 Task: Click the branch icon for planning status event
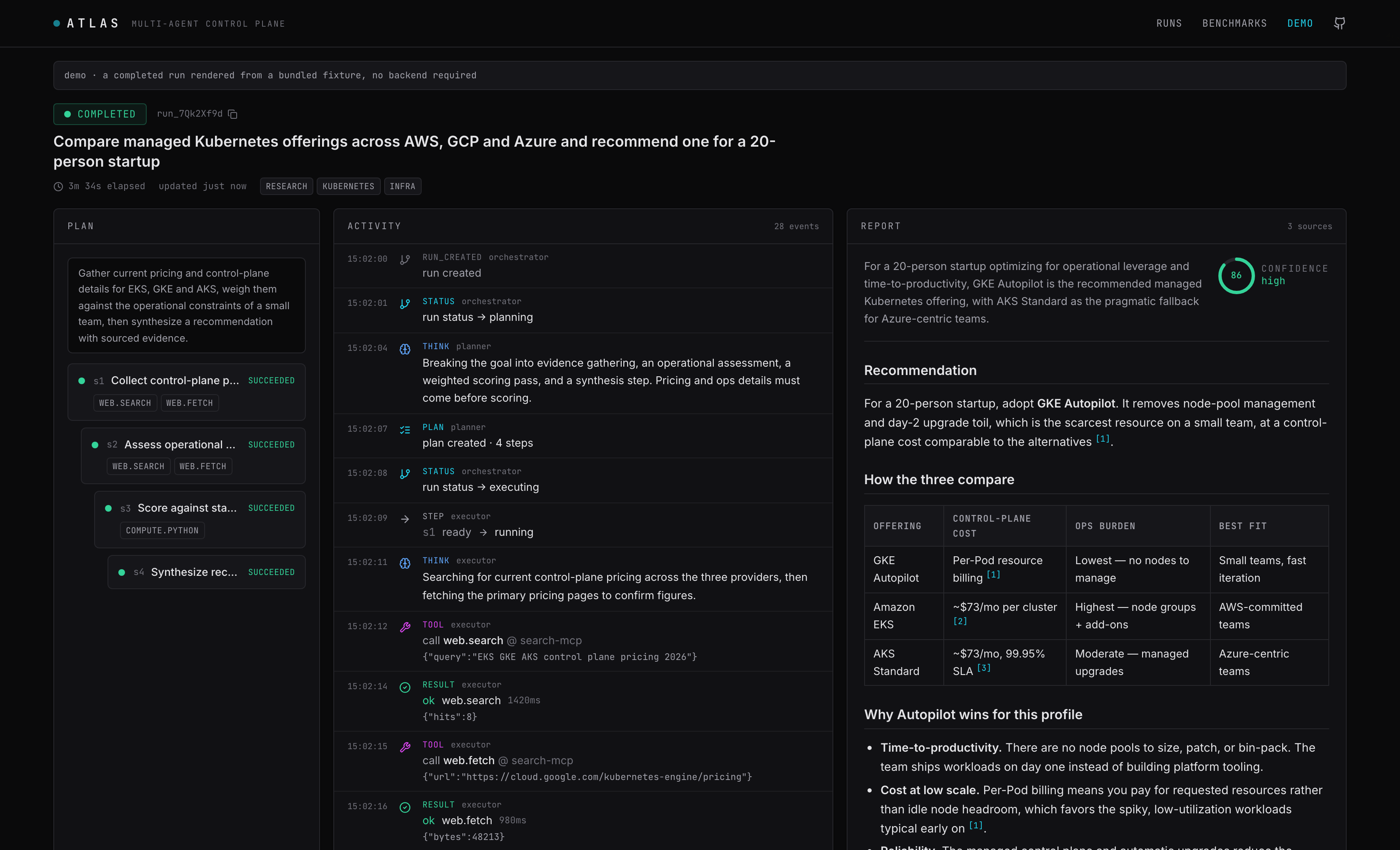click(405, 304)
